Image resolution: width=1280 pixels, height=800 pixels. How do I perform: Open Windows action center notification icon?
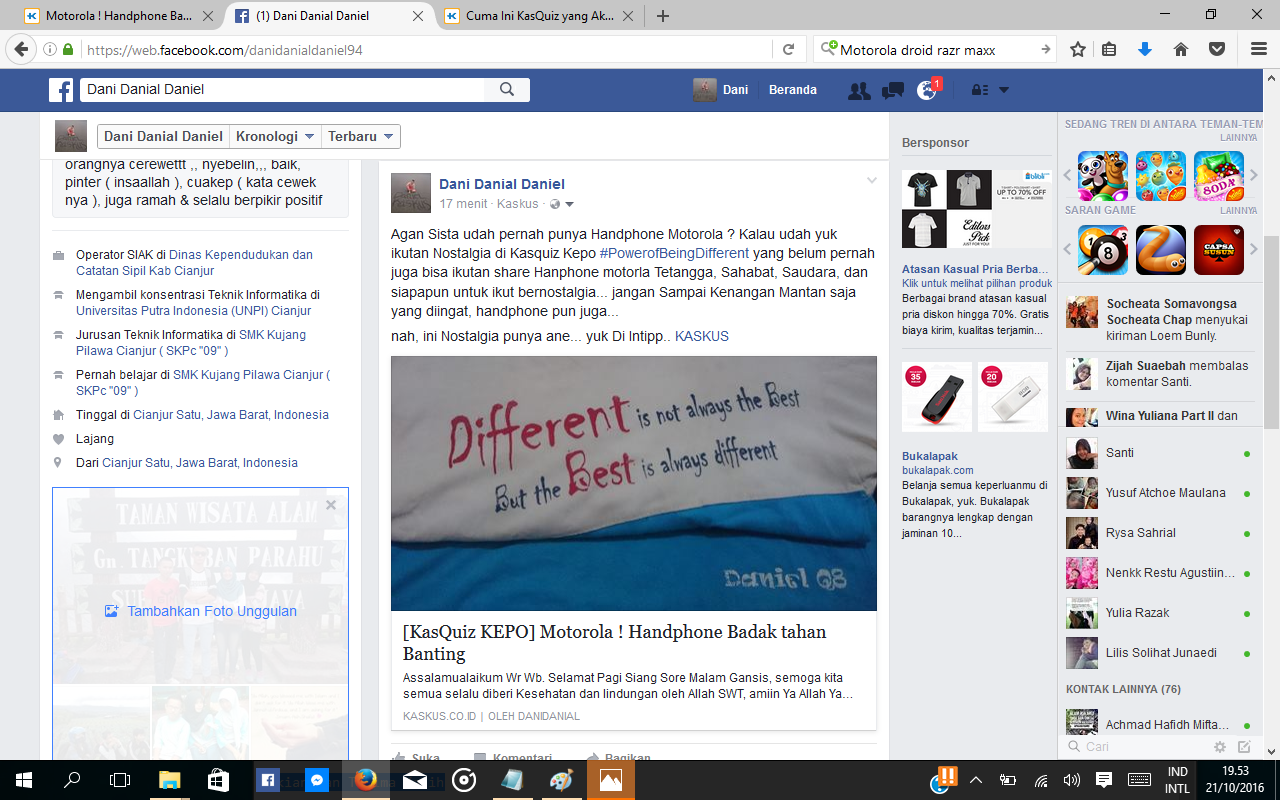1104,780
